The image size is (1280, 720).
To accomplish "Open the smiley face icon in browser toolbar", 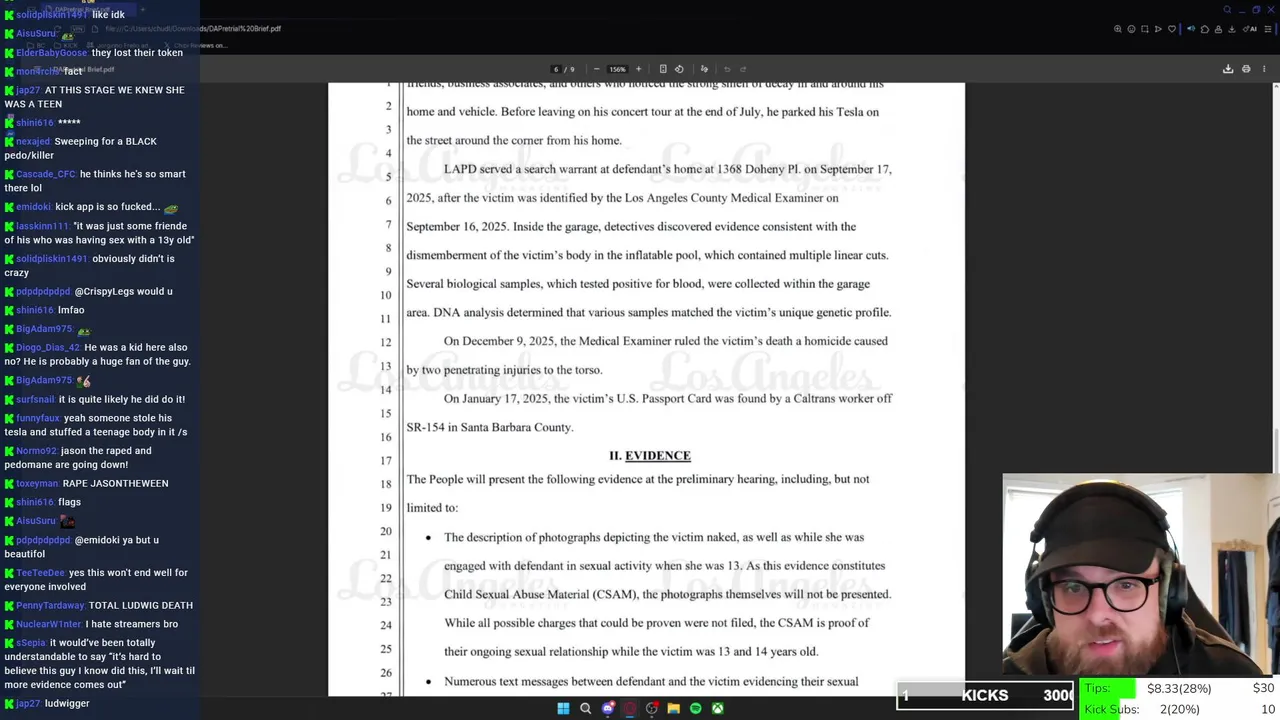I will point(1131,29).
